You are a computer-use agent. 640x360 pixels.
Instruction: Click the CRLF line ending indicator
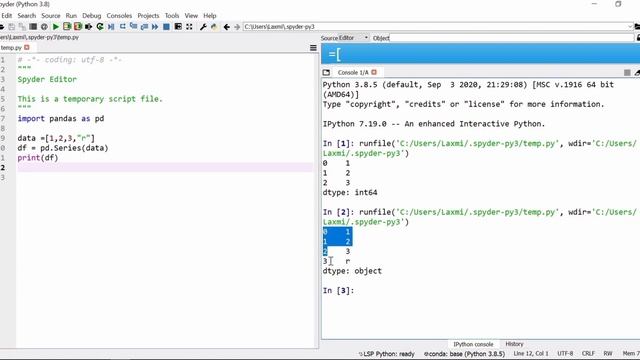[588, 353]
